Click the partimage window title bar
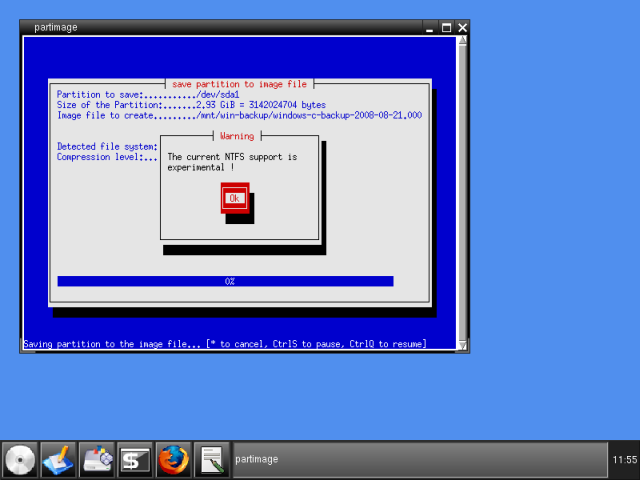 (x=220, y=27)
